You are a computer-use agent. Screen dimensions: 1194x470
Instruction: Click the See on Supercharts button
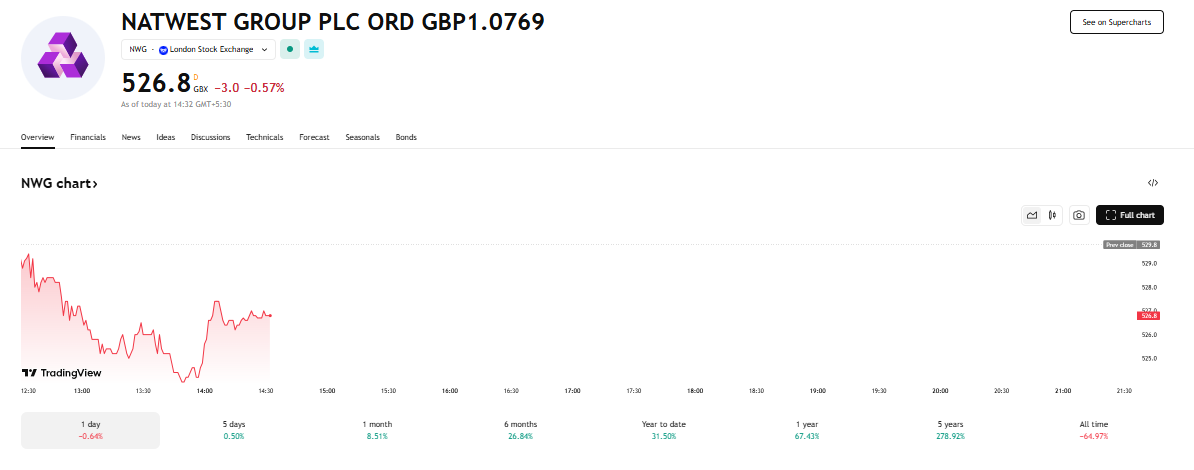(1117, 22)
